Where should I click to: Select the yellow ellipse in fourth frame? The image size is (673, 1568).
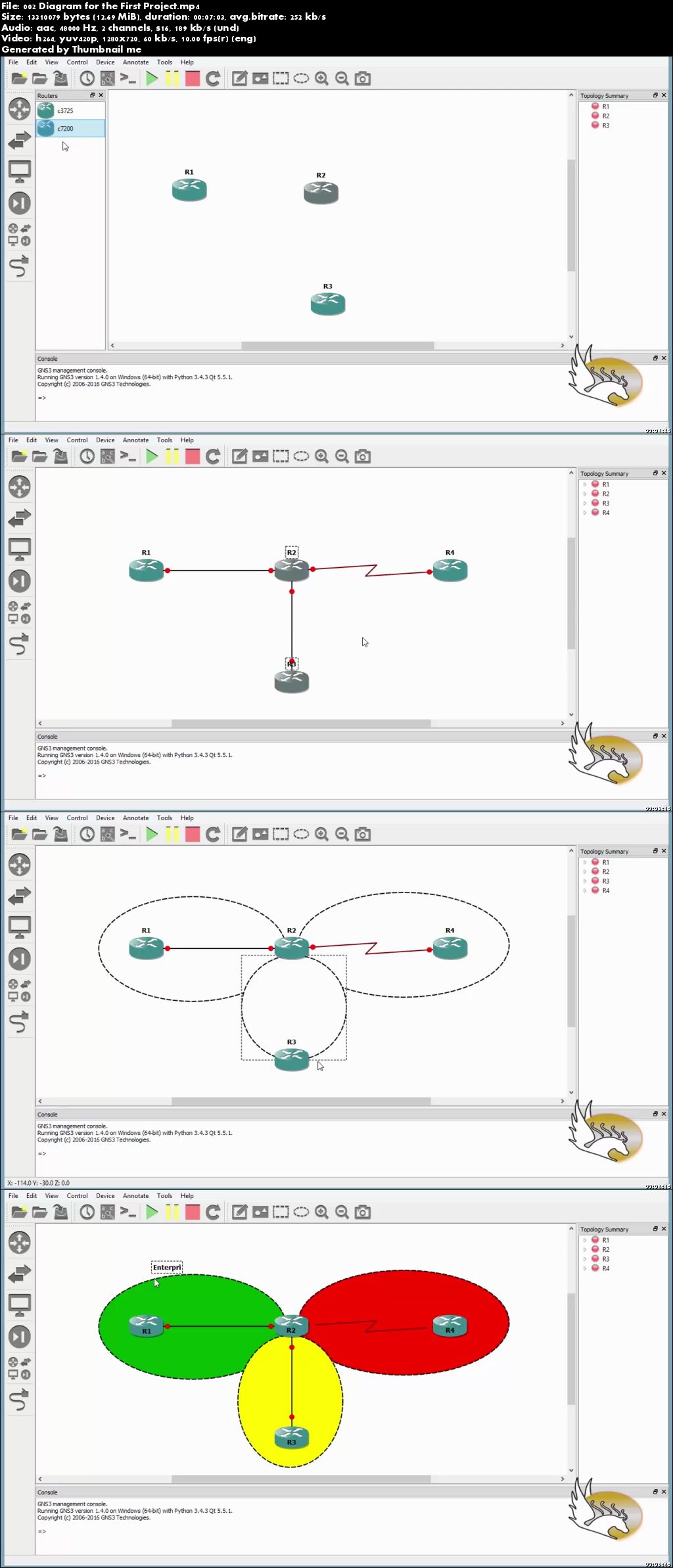click(x=290, y=1402)
